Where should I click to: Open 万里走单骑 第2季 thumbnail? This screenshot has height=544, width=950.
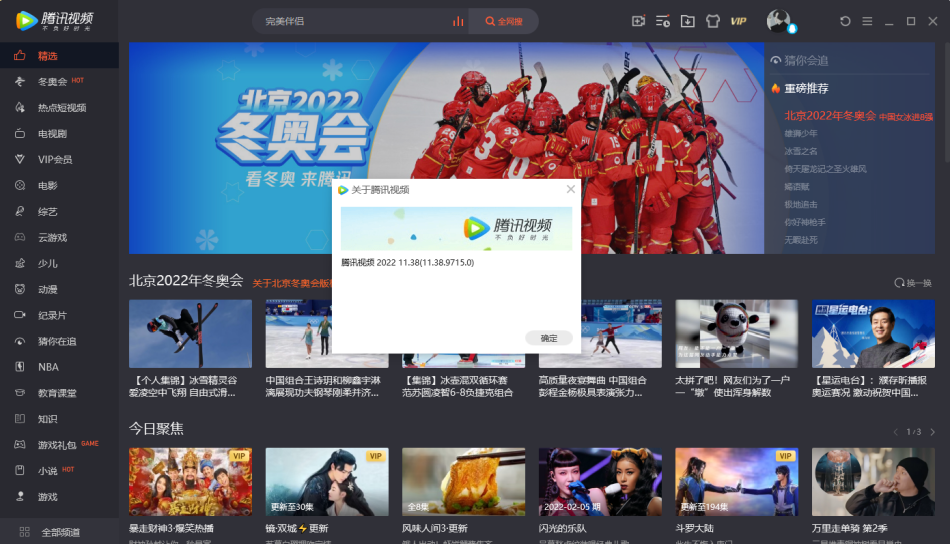(873, 482)
